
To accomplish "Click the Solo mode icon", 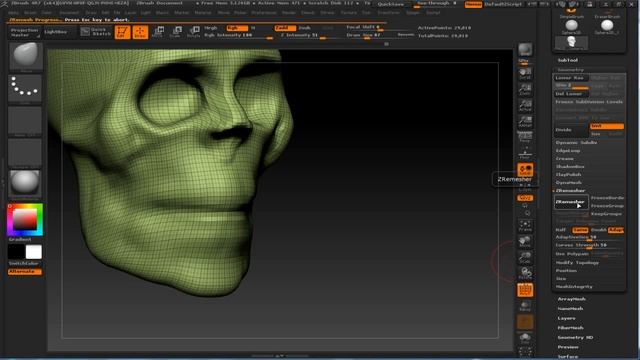I will tap(525, 338).
